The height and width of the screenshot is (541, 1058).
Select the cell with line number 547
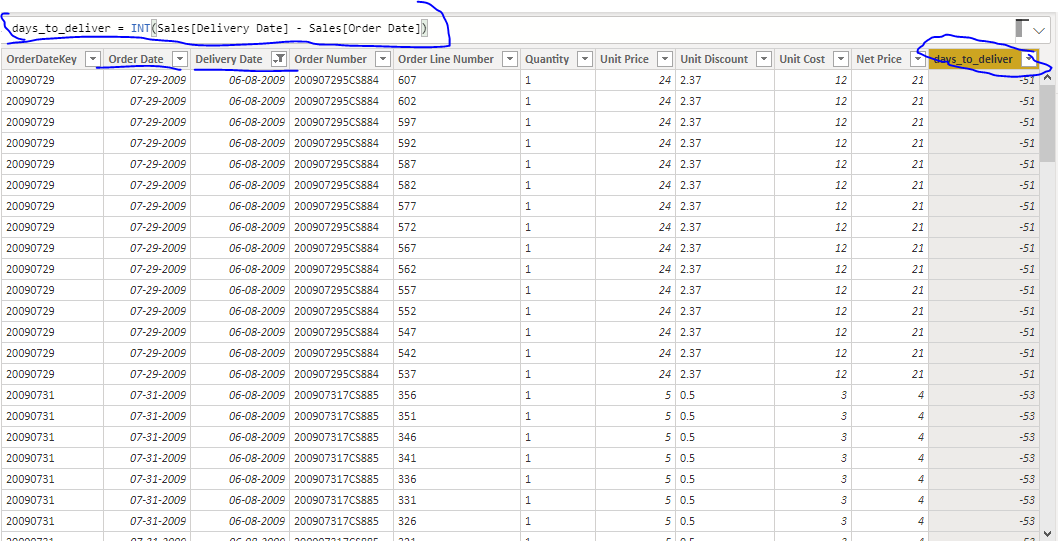457,332
